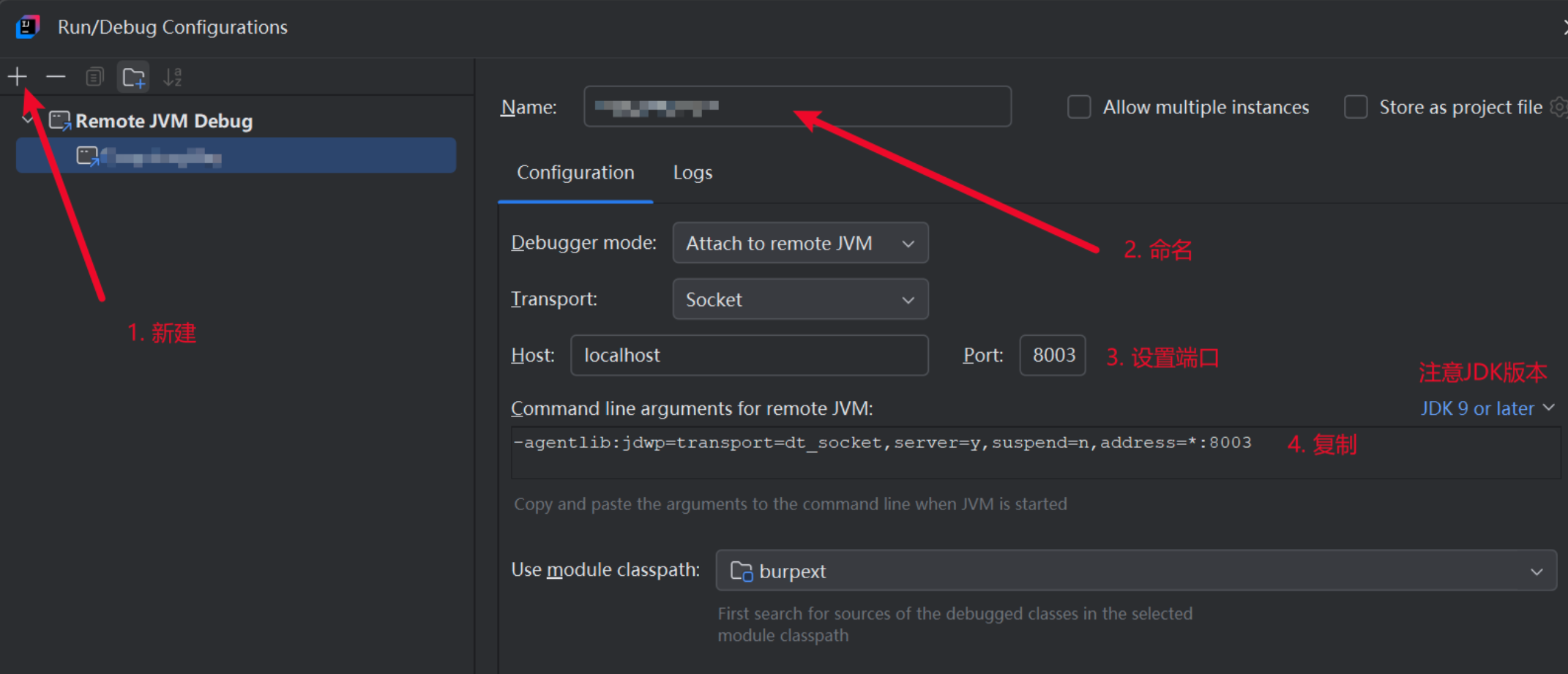
Task: Click the Host field containing localhost
Action: pyautogui.click(x=749, y=356)
